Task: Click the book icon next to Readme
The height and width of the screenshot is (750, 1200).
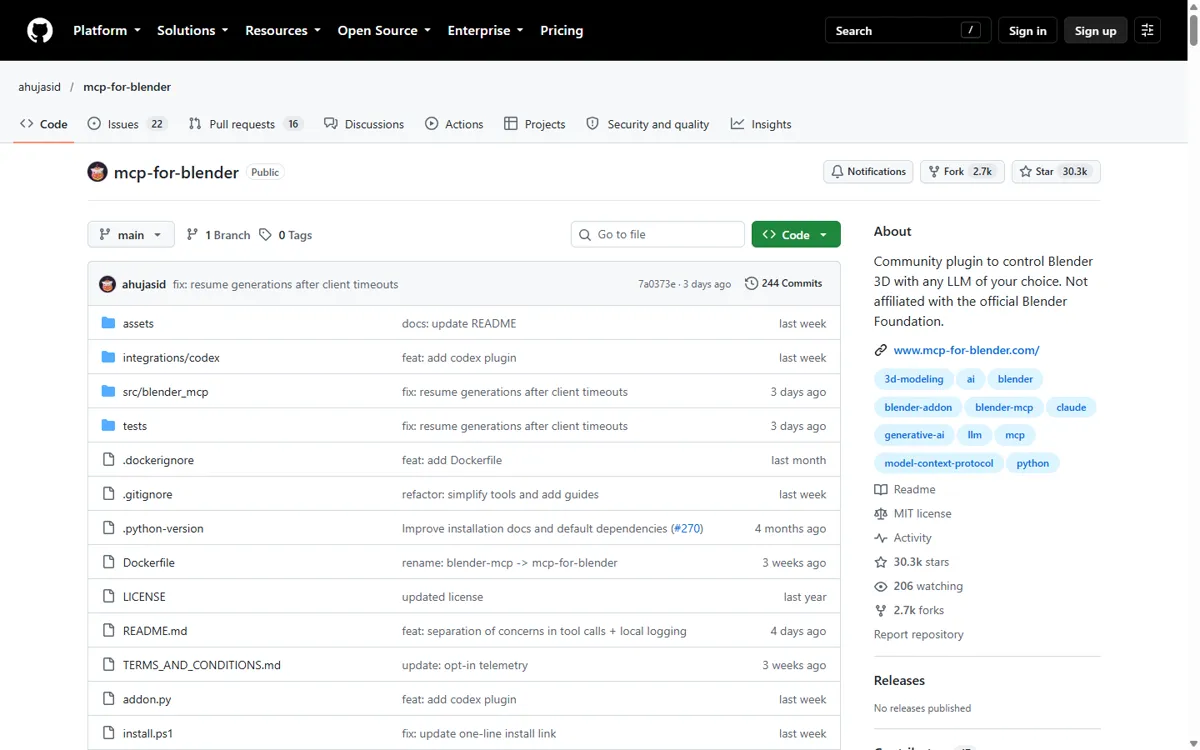Action: [880, 490]
